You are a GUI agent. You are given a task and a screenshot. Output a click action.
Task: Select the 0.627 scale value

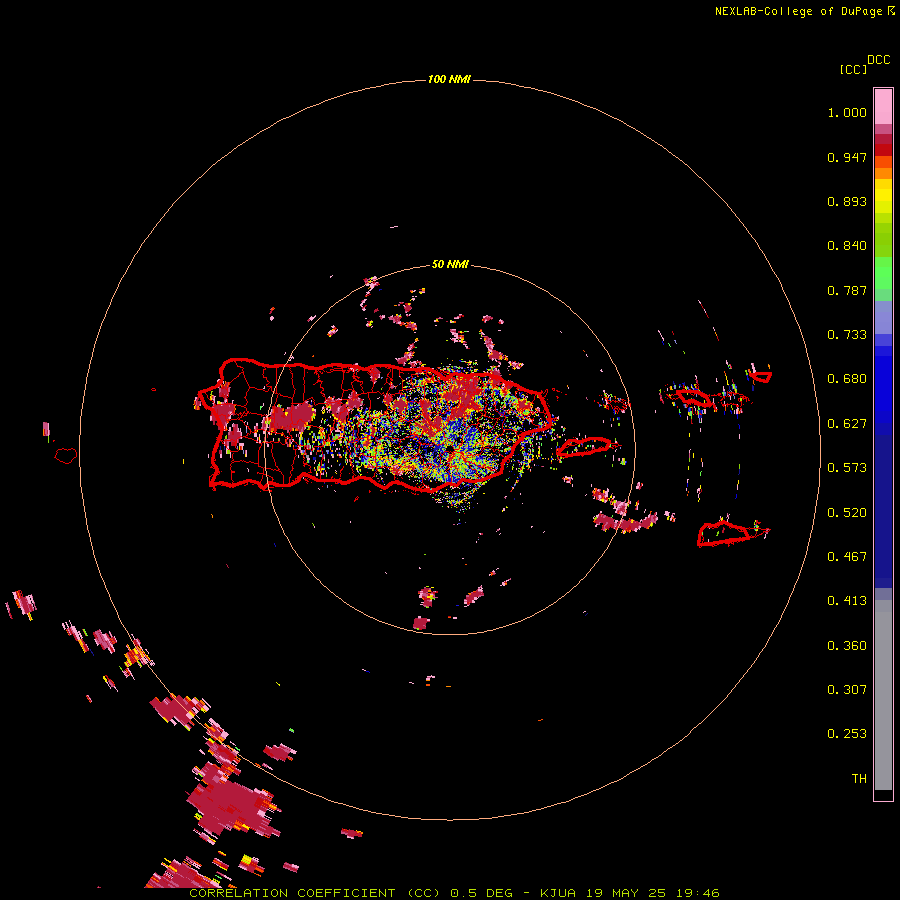pos(847,424)
